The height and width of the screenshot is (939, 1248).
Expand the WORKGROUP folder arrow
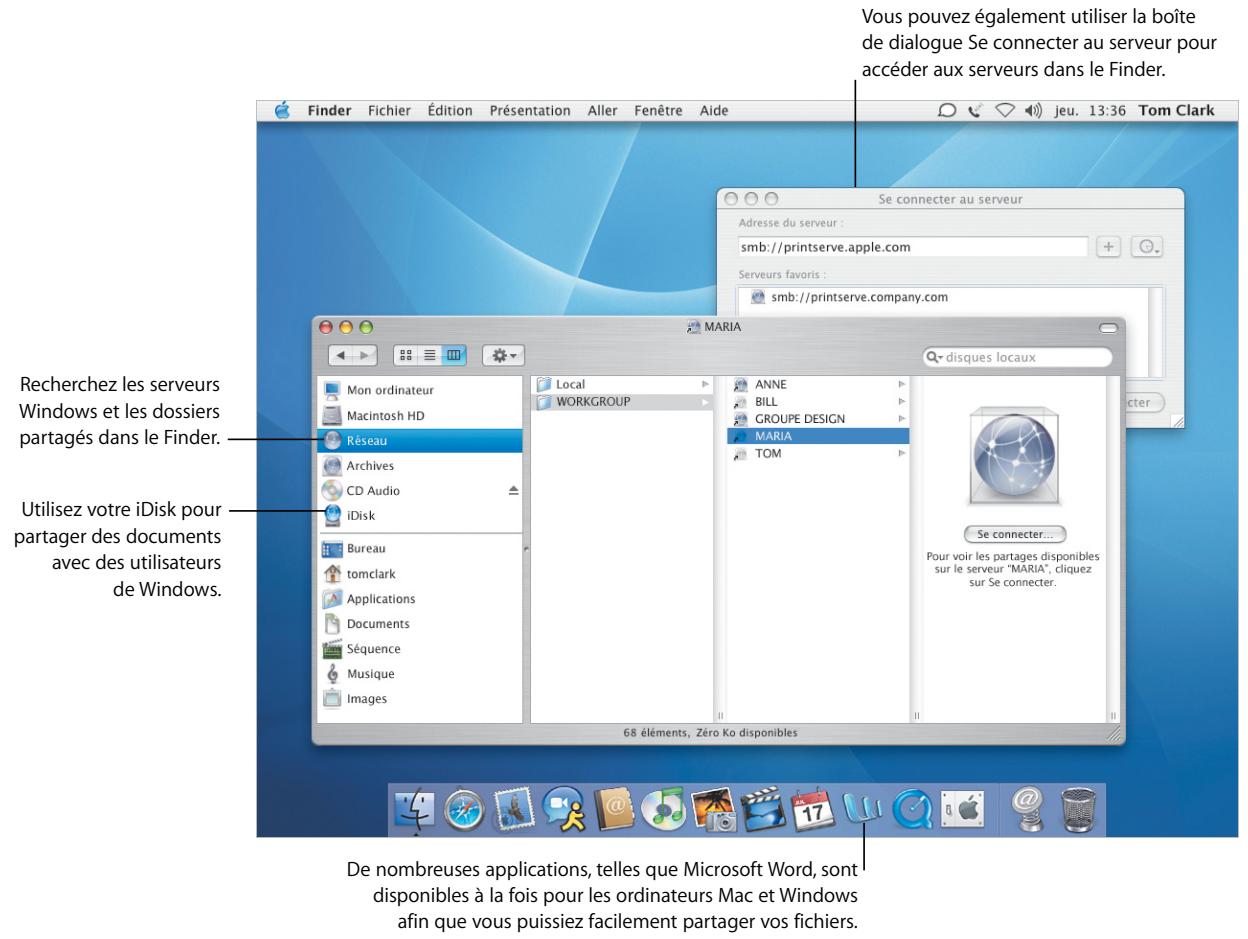pyautogui.click(x=705, y=402)
